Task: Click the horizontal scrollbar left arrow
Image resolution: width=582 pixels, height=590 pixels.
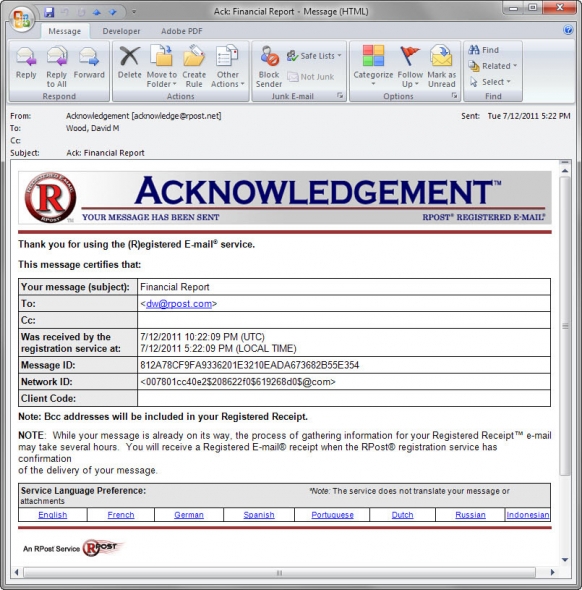Action: click(16, 572)
